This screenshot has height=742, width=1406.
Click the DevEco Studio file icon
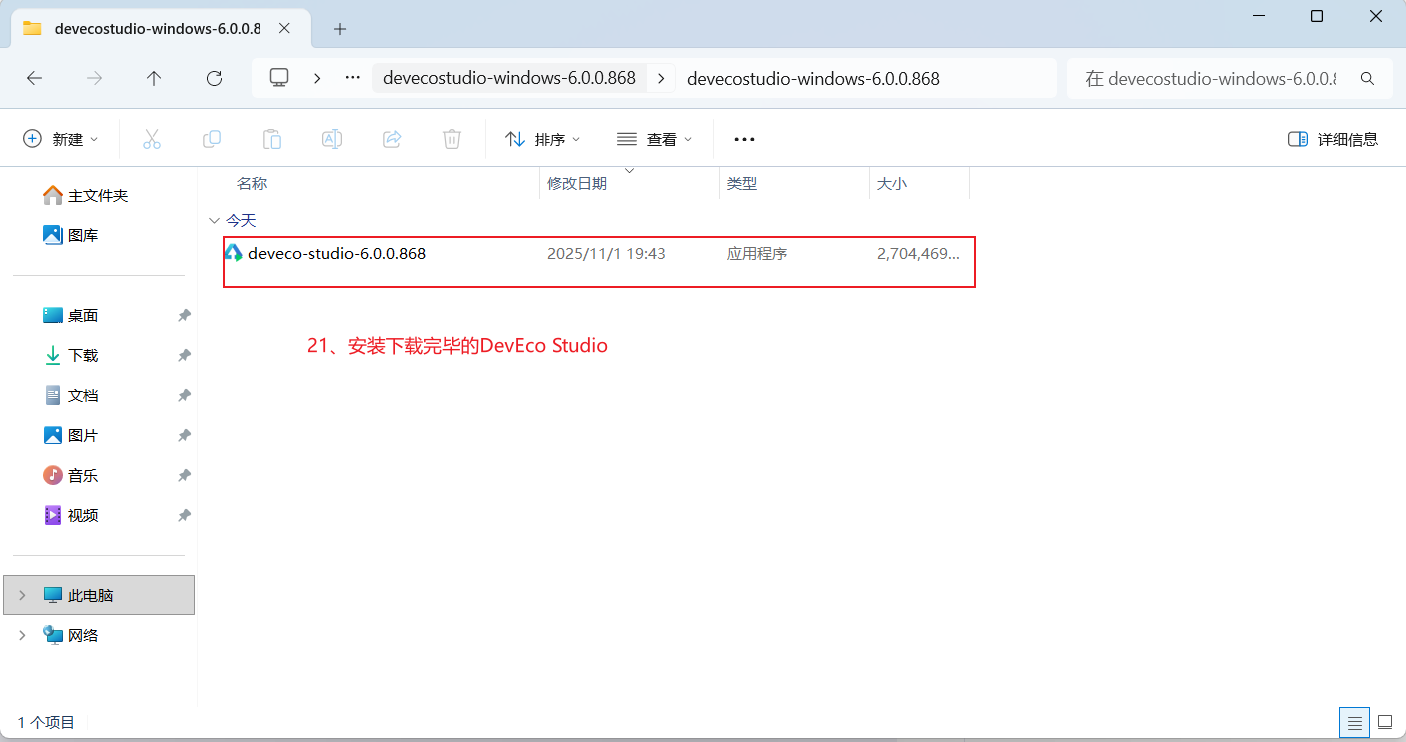pyautogui.click(x=234, y=253)
